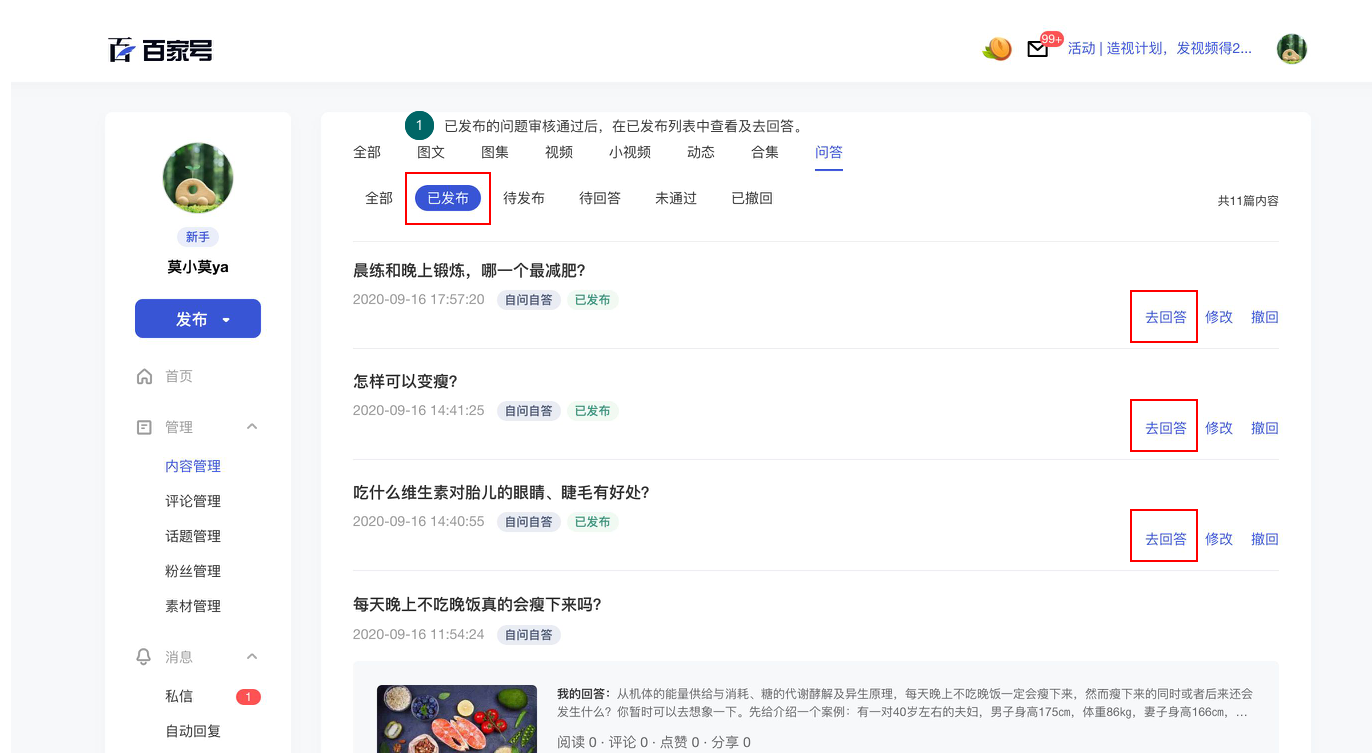Switch to the 全部 content type tab
Screen dimensions: 1372x753
[x=367, y=152]
